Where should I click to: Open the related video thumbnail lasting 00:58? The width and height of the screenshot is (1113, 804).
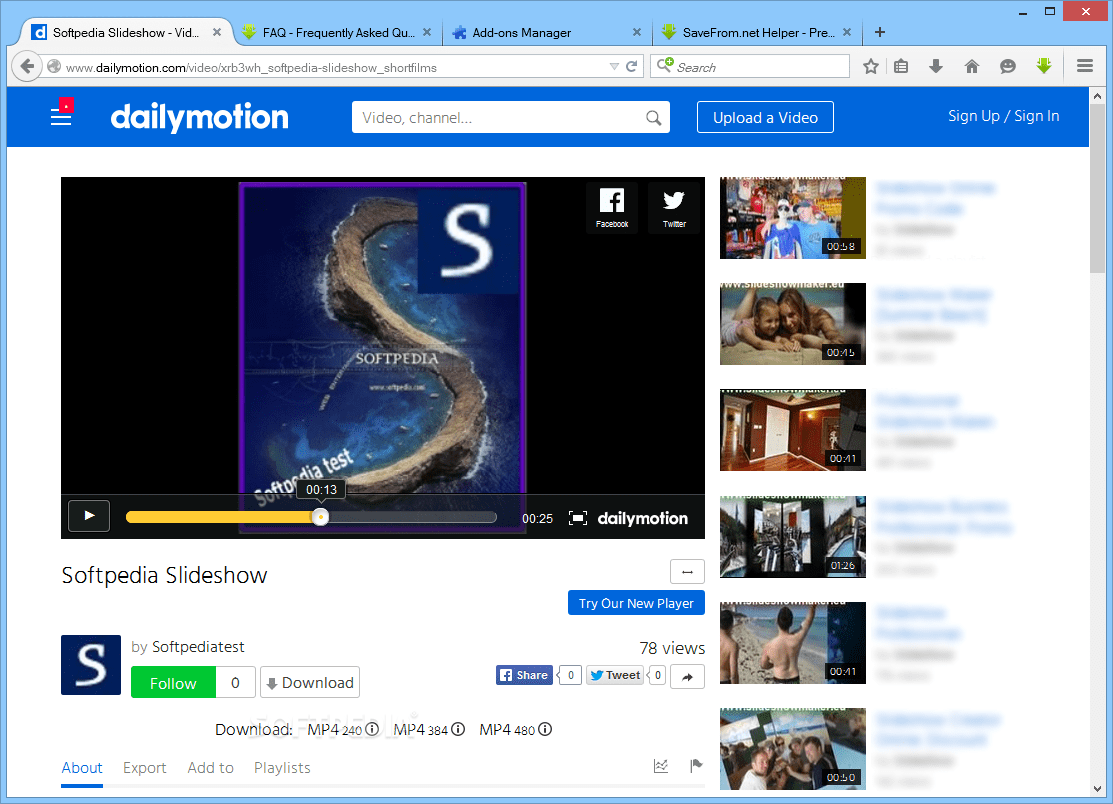click(x=793, y=218)
